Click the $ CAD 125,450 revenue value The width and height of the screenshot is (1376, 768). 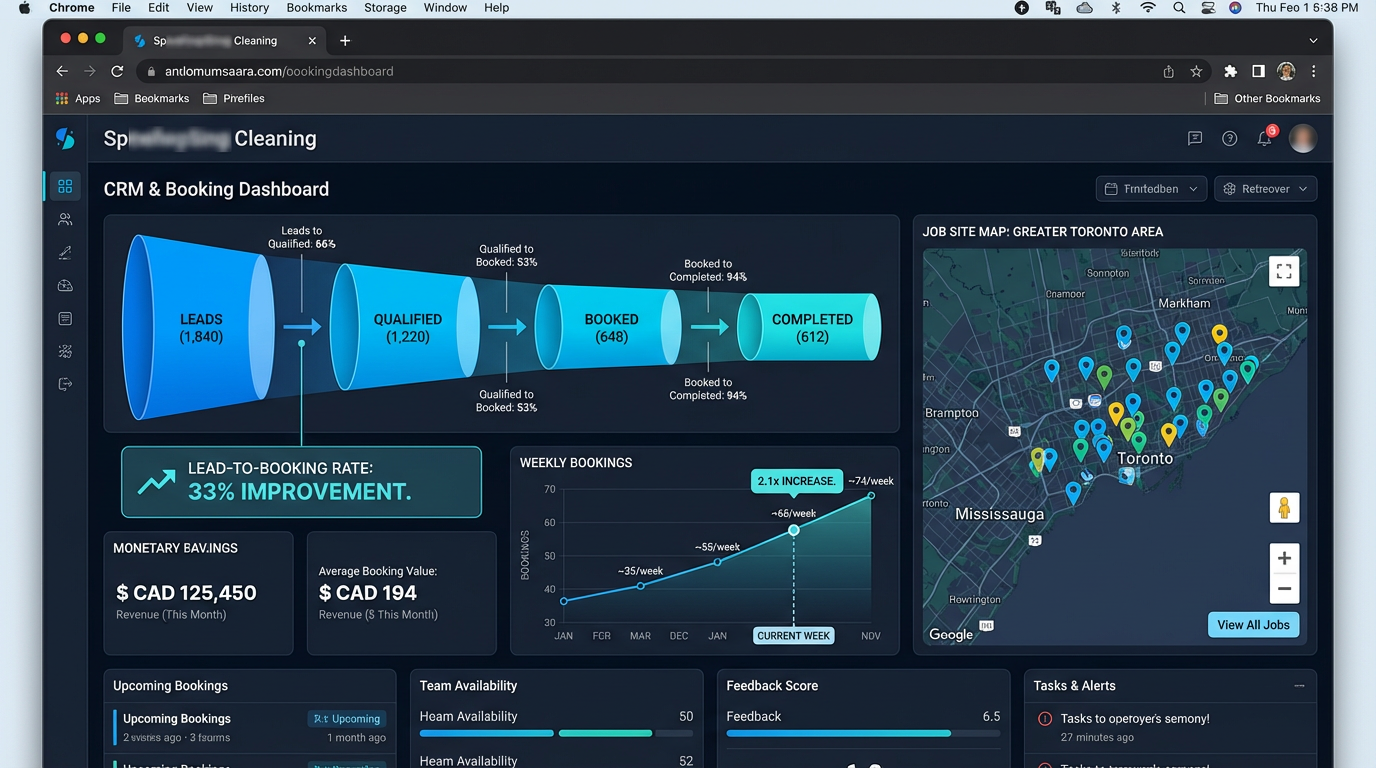tap(187, 592)
